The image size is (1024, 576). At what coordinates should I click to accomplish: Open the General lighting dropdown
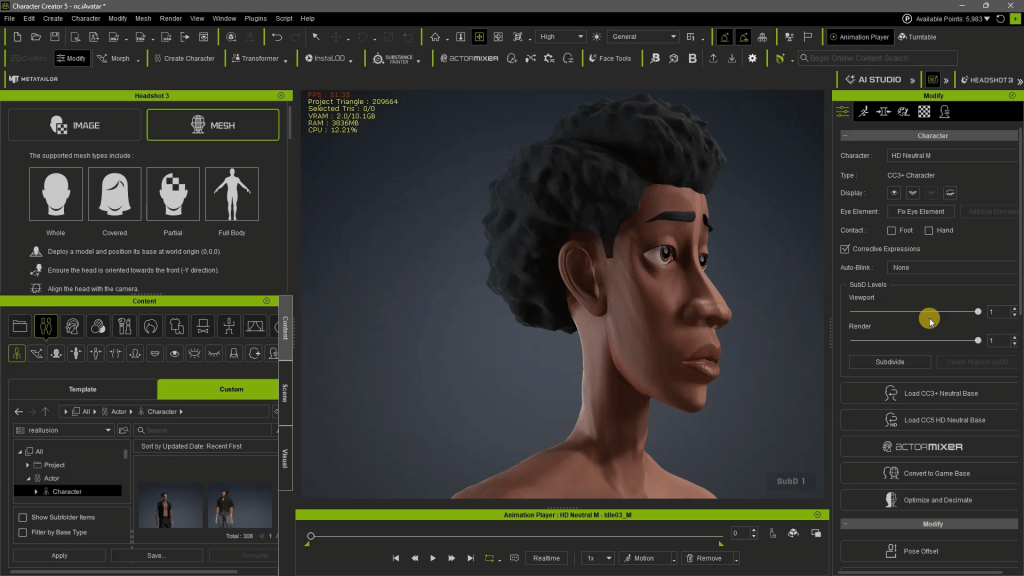pos(643,37)
